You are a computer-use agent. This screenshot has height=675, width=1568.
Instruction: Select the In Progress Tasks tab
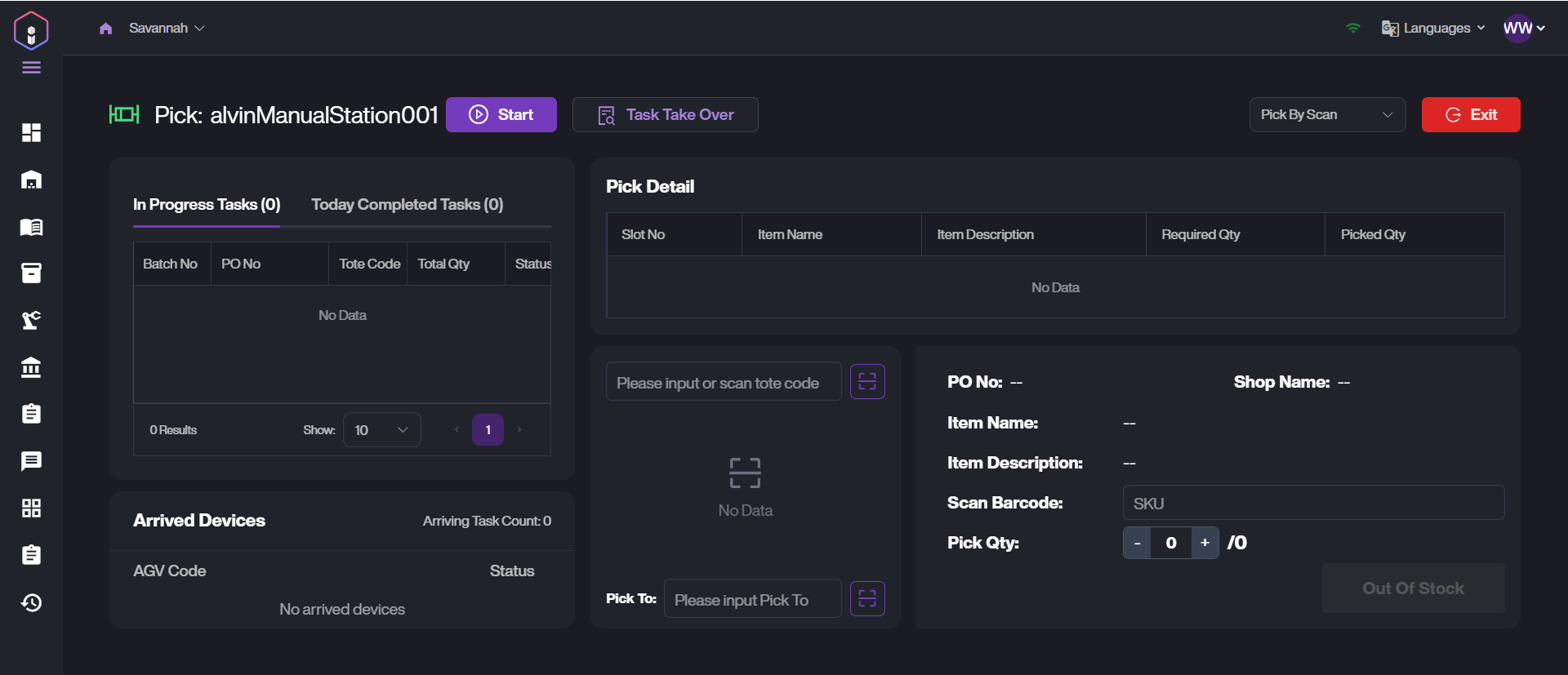coord(207,205)
